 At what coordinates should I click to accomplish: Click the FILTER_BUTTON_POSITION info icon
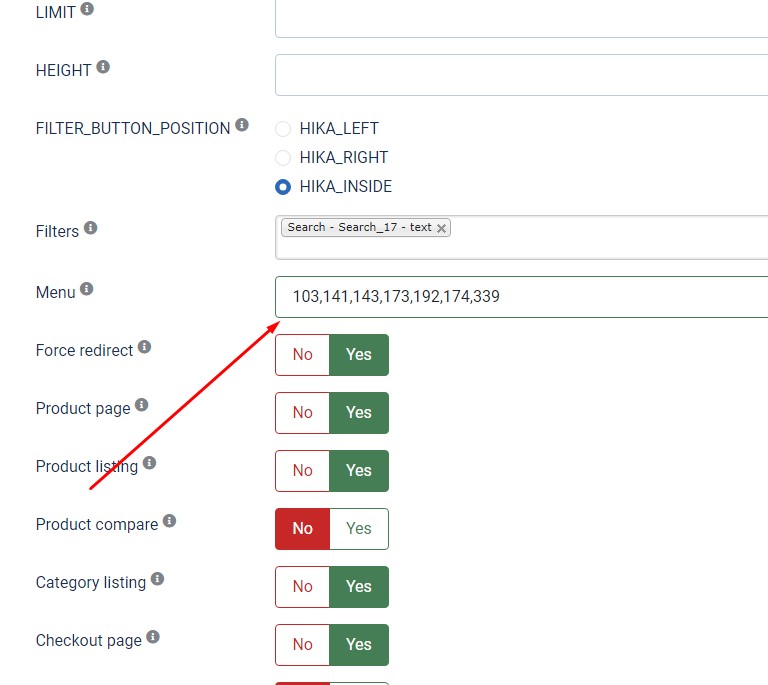pyautogui.click(x=241, y=126)
